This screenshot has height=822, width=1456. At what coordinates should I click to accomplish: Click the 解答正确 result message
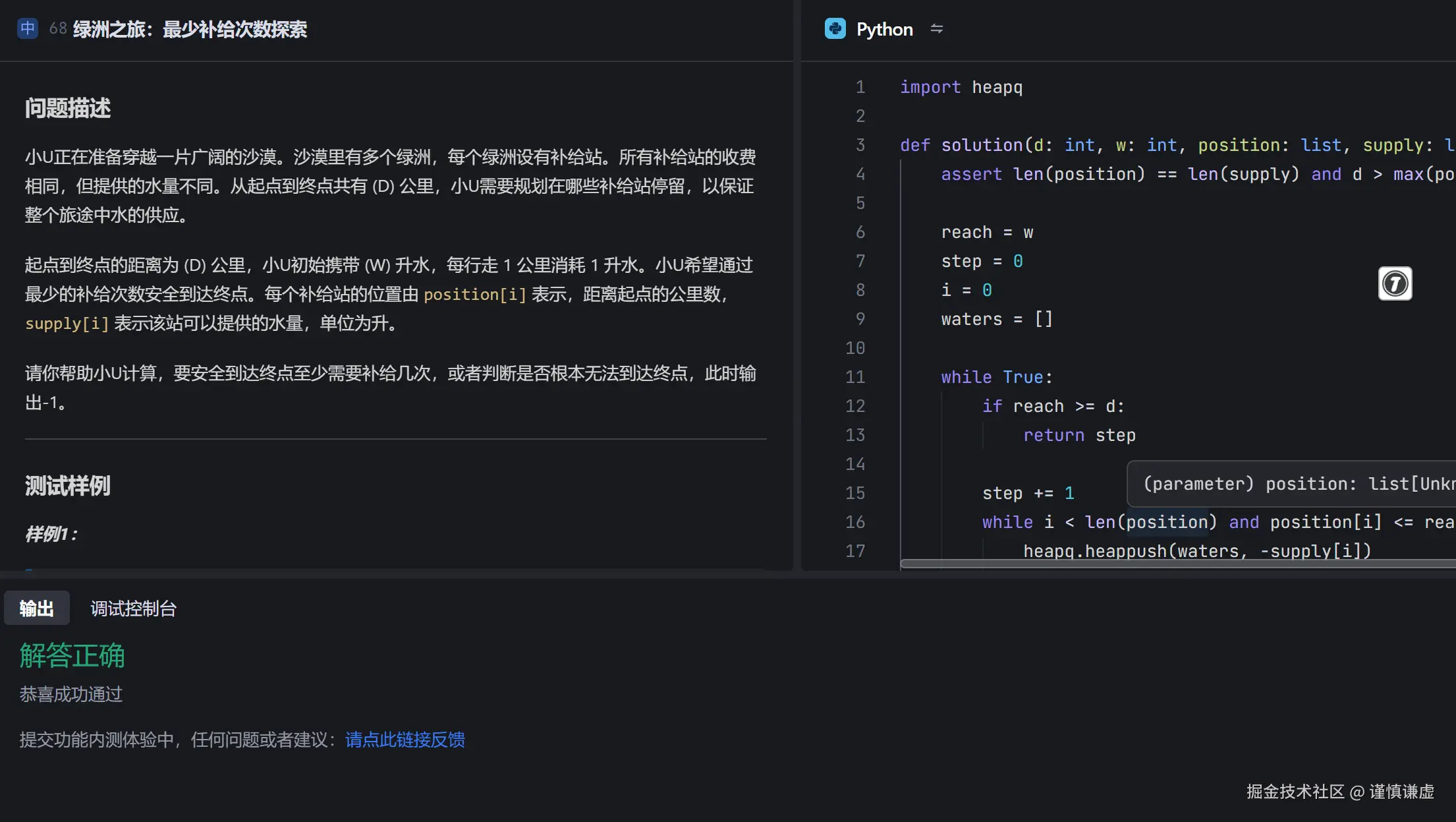72,655
